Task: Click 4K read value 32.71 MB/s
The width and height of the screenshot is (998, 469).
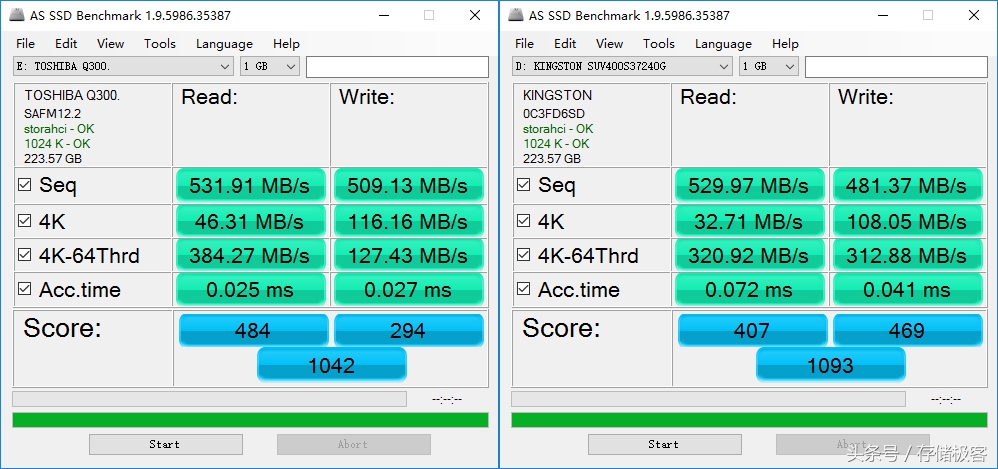Action: coord(749,221)
